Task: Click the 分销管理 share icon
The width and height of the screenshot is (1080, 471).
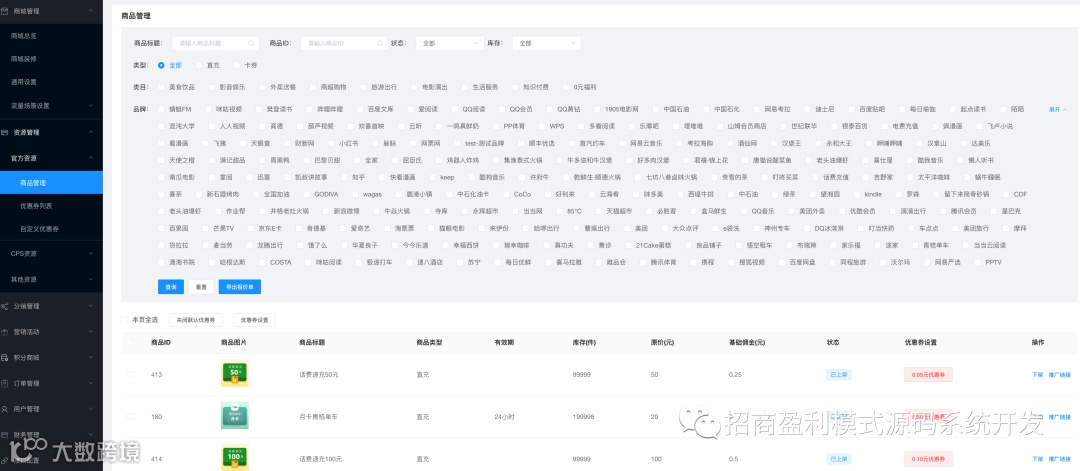Action: [5, 306]
